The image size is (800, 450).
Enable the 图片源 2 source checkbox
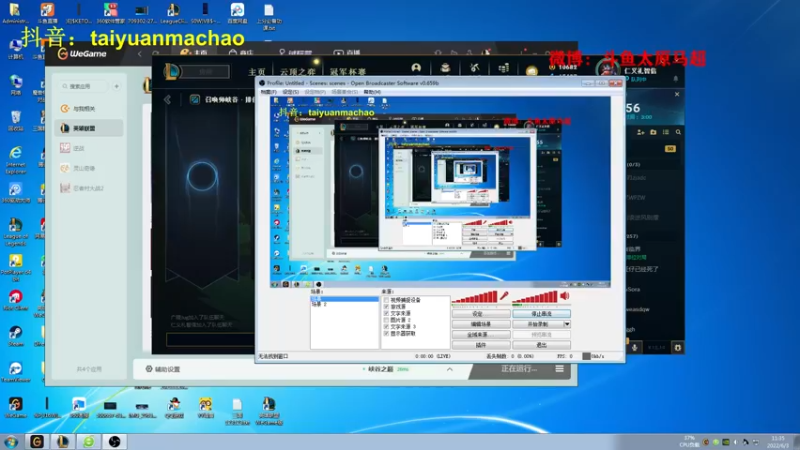pyautogui.click(x=386, y=320)
